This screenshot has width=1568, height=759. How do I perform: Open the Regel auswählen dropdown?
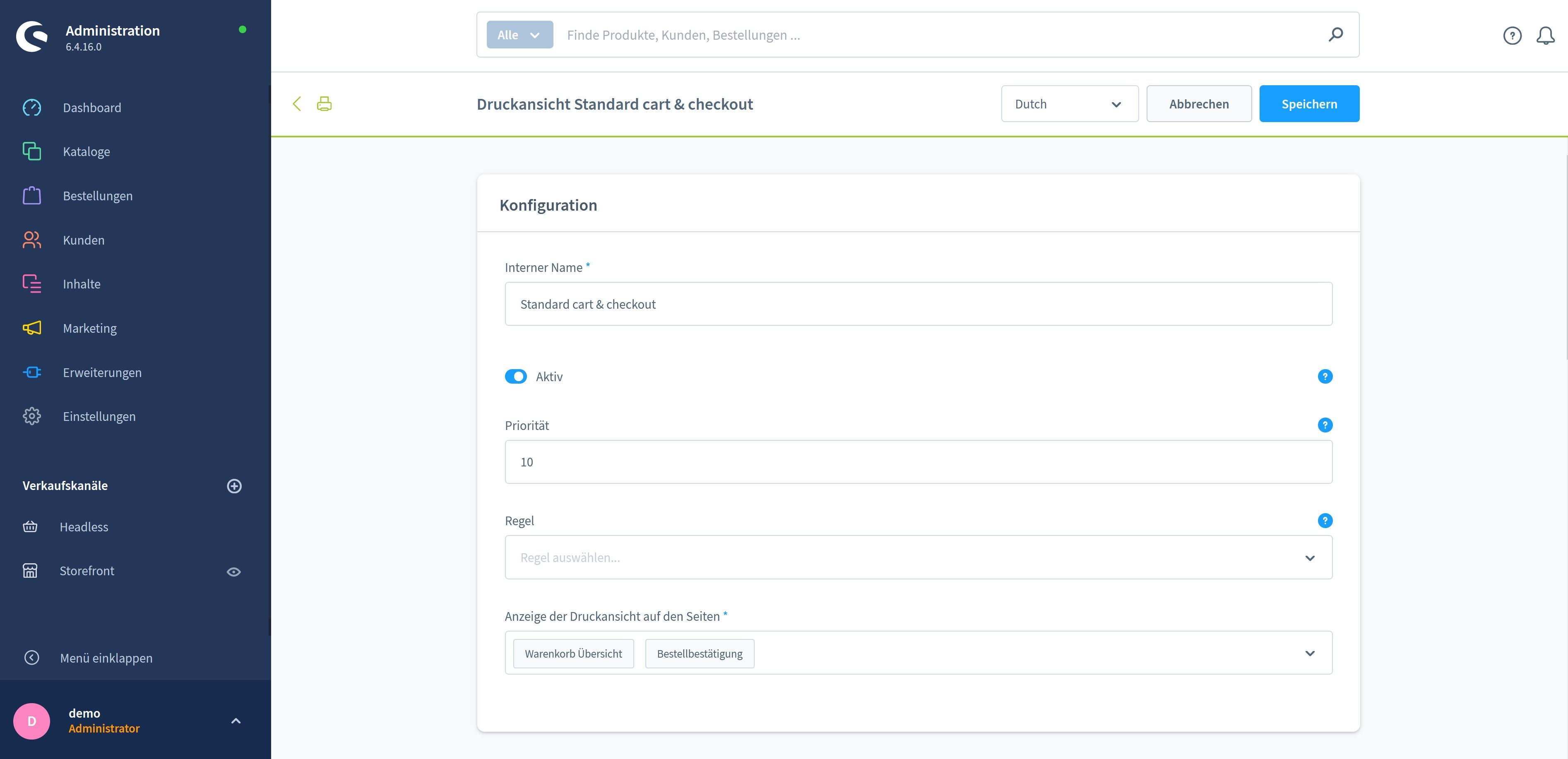click(919, 557)
